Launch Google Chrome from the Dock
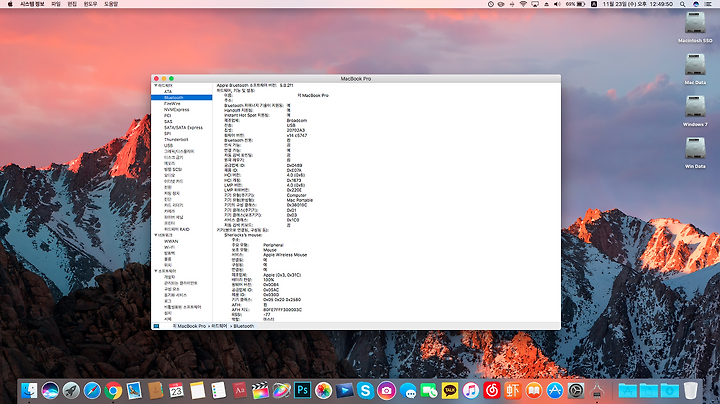Viewport: 720px width, 404px height. coord(113,391)
